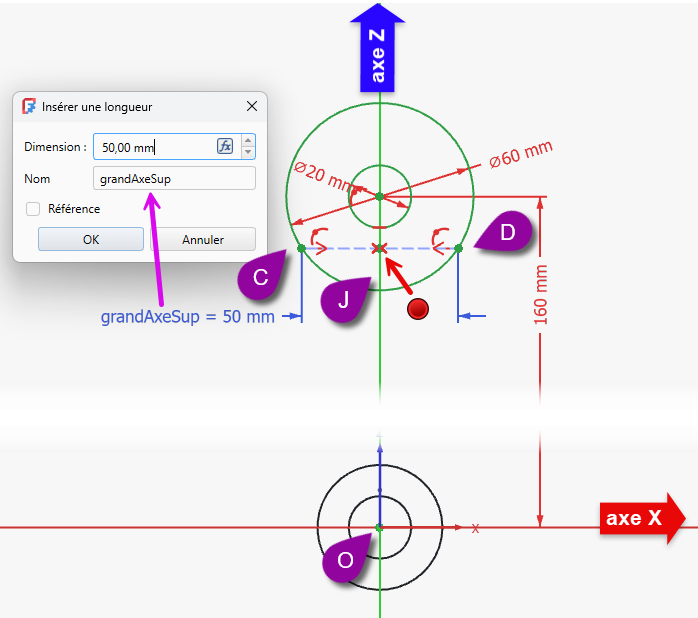The width and height of the screenshot is (698, 618).
Task: Close the Insérer une longueur dialog
Action: click(x=251, y=106)
